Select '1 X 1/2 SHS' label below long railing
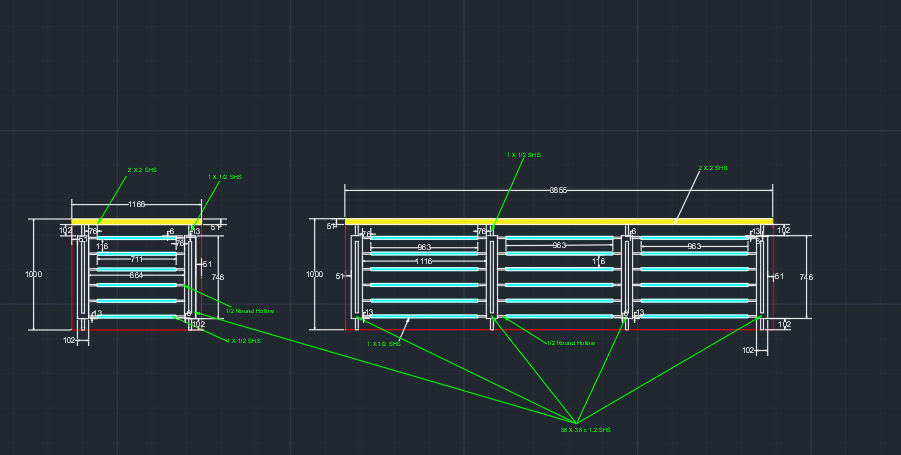Viewport: 901px width, 455px height. (384, 344)
